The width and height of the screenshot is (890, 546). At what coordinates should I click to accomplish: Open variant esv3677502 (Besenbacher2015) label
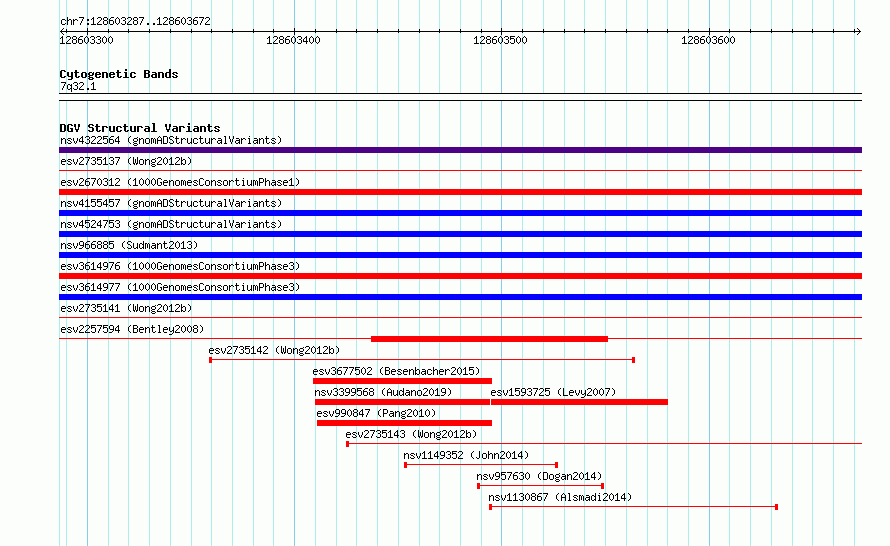(396, 371)
